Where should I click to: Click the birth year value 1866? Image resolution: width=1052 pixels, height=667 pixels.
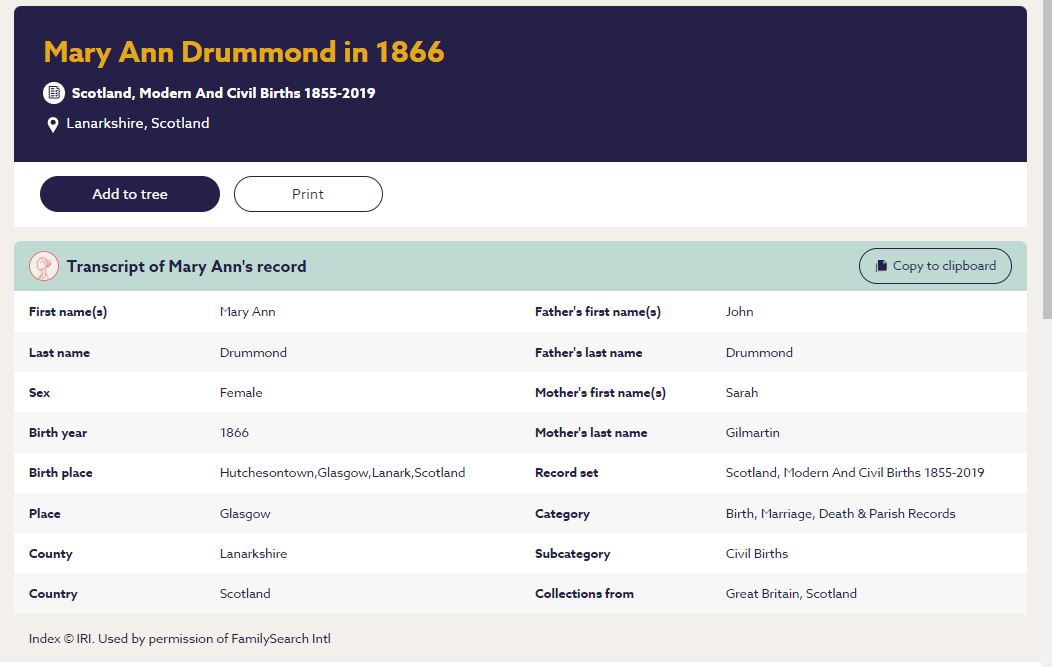[234, 433]
